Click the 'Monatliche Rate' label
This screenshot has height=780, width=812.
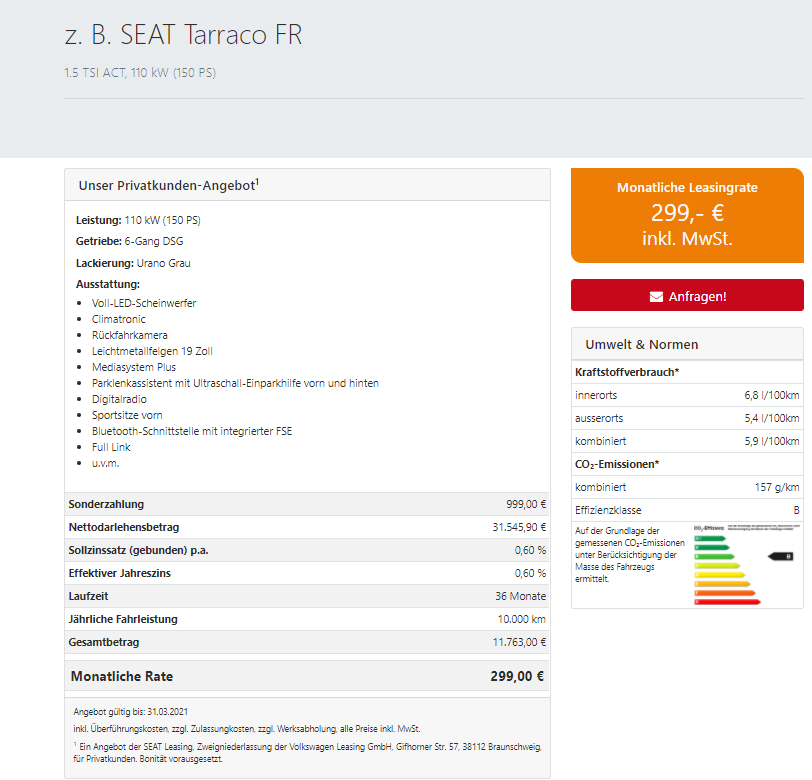pyautogui.click(x=122, y=676)
